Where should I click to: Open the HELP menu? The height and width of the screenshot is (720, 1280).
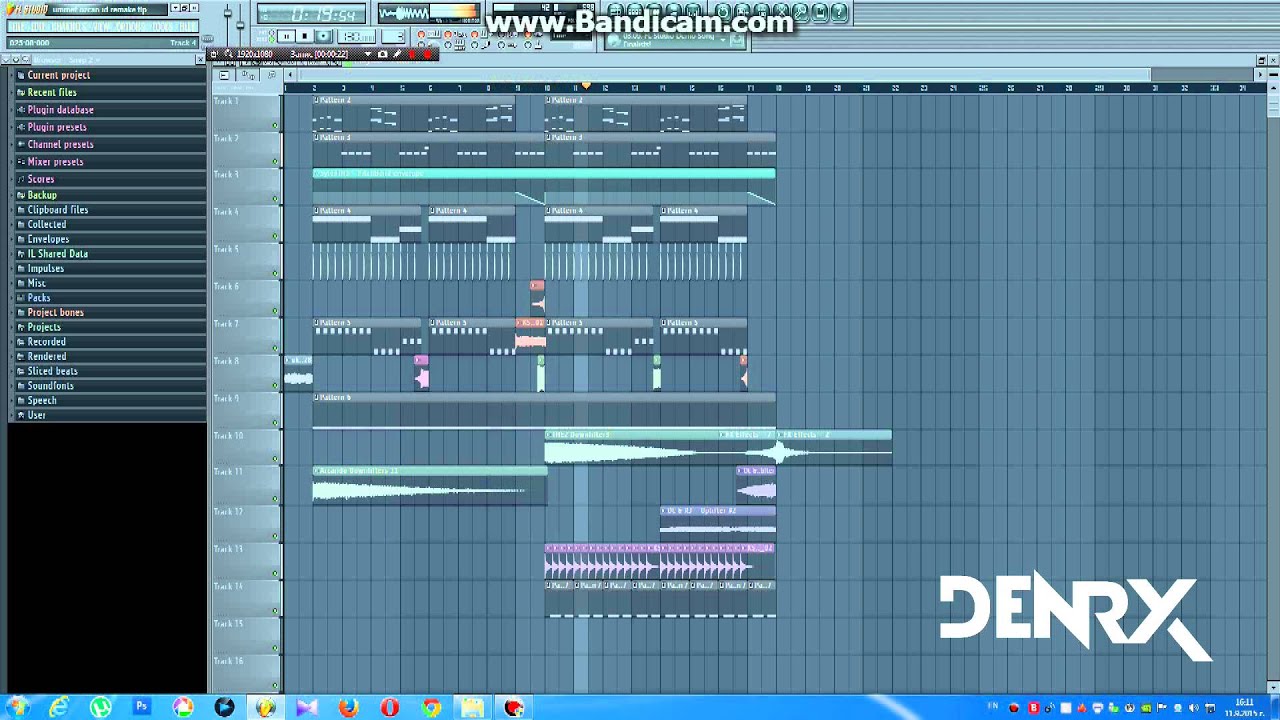click(187, 26)
